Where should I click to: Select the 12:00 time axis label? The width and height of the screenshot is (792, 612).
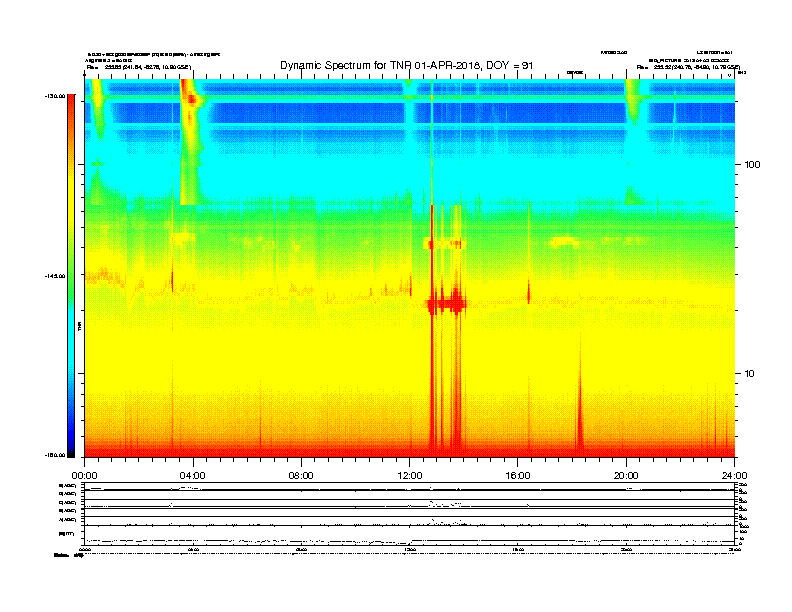click(410, 476)
